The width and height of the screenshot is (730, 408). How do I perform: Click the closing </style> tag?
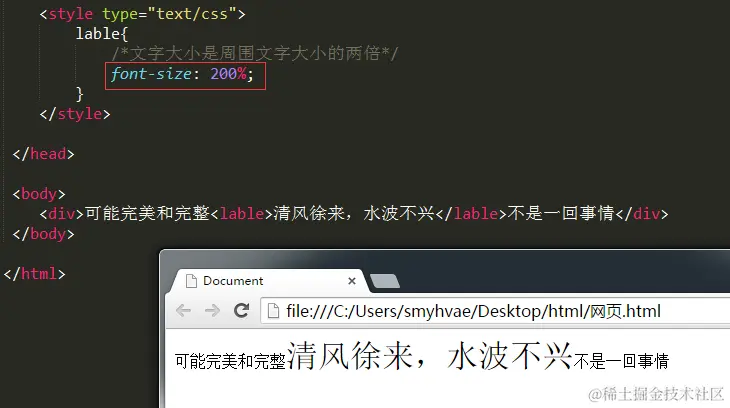tap(75, 114)
